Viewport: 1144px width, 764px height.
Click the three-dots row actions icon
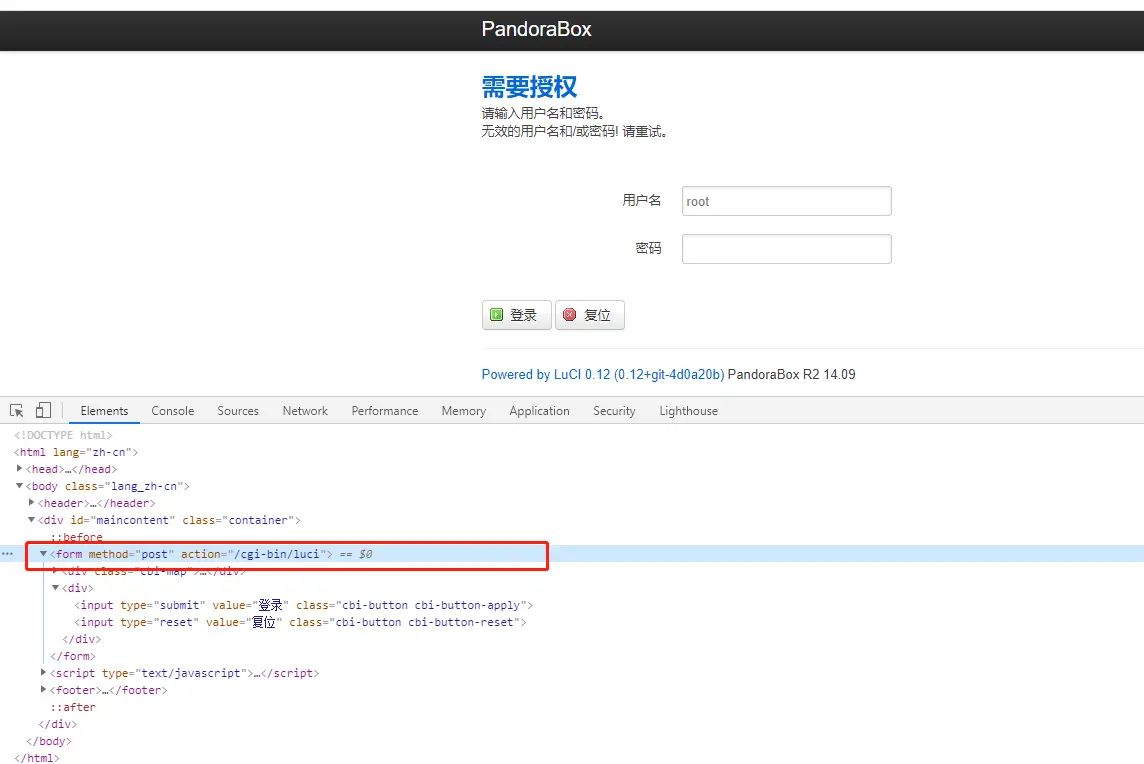tap(7, 554)
